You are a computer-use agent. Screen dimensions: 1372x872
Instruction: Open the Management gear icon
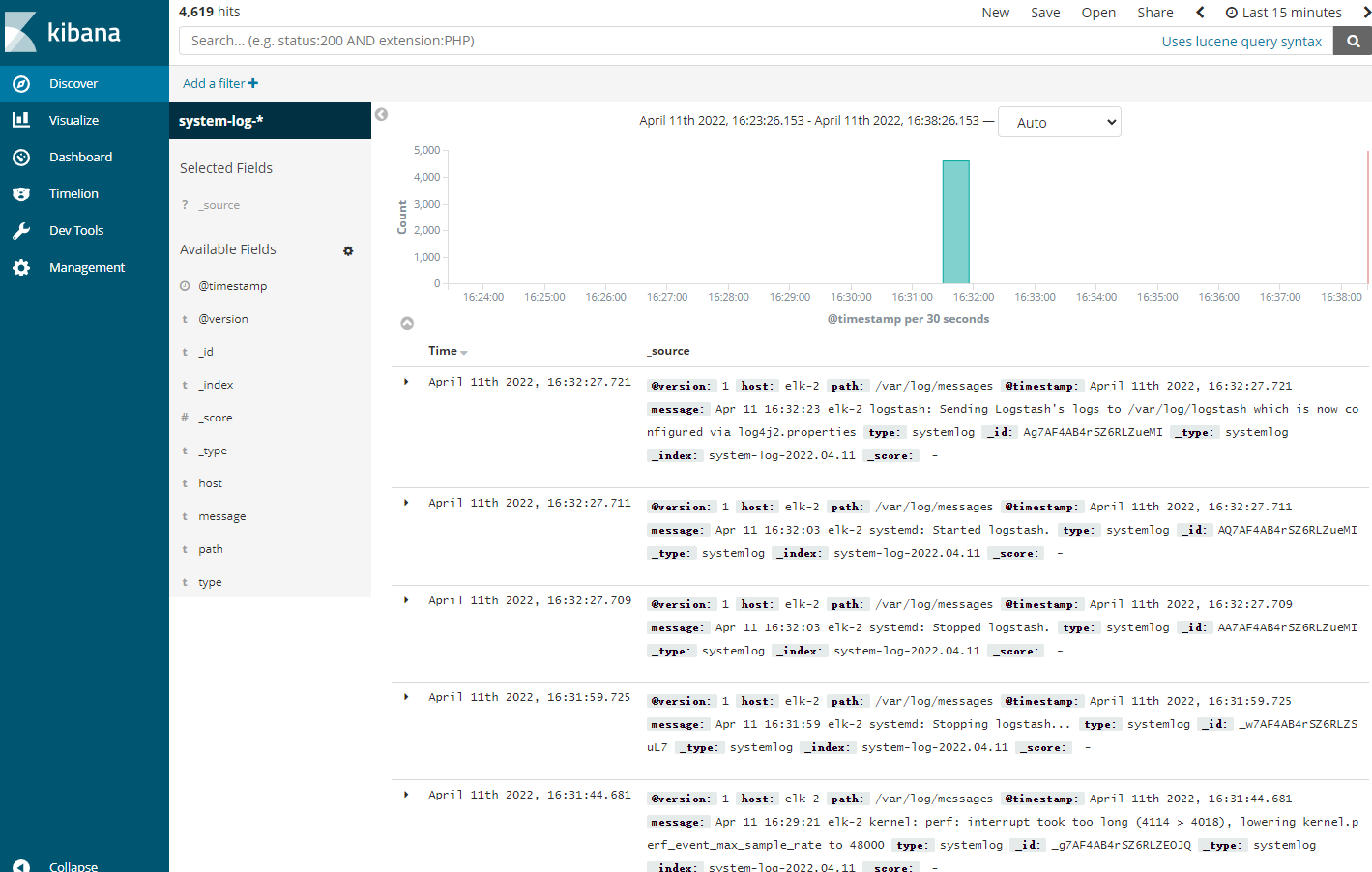pyautogui.click(x=21, y=268)
